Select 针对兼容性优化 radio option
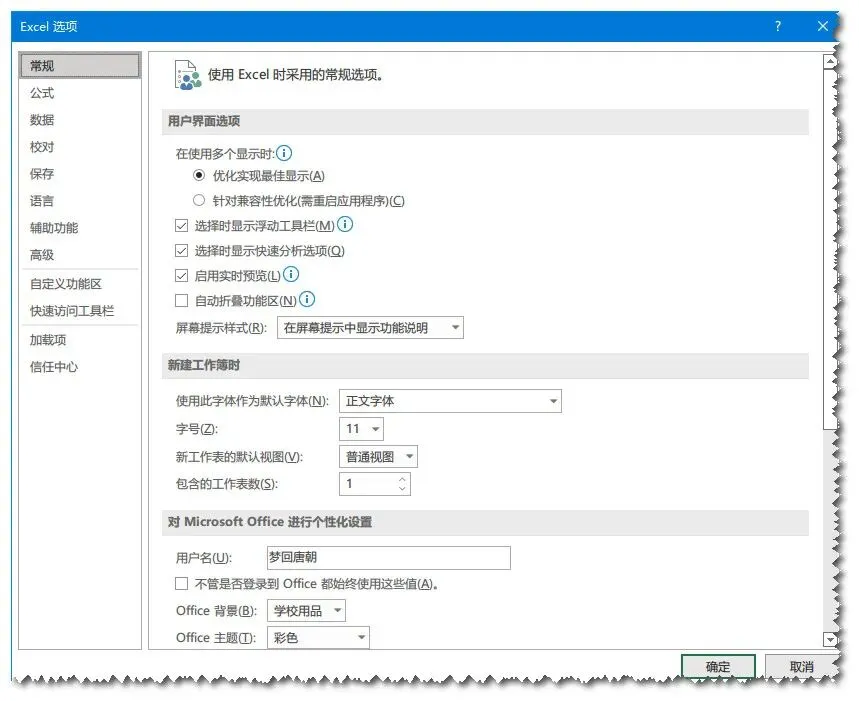Image resolution: width=859 pixels, height=701 pixels. pyautogui.click(x=199, y=200)
